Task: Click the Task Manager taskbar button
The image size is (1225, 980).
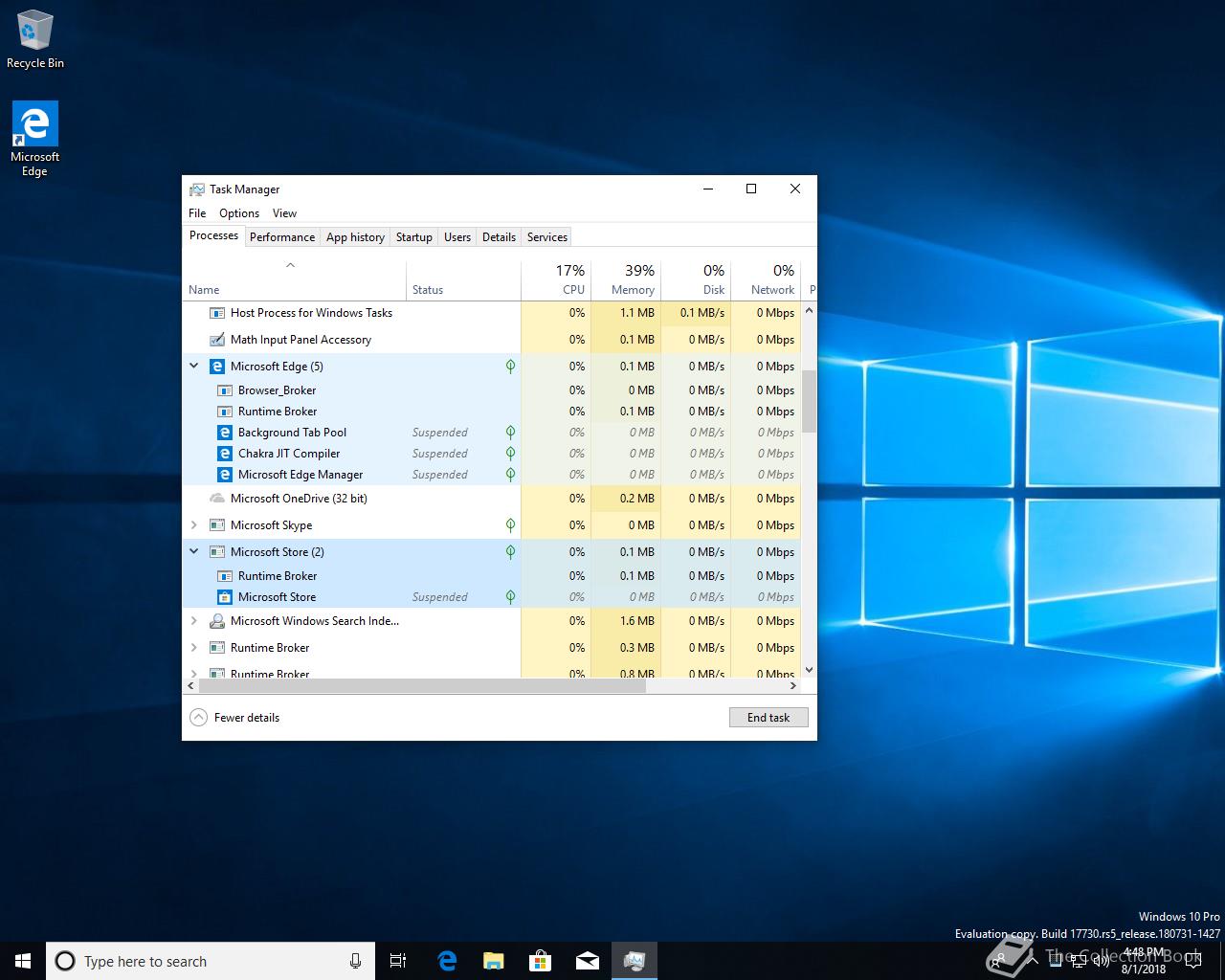Action: 634,961
